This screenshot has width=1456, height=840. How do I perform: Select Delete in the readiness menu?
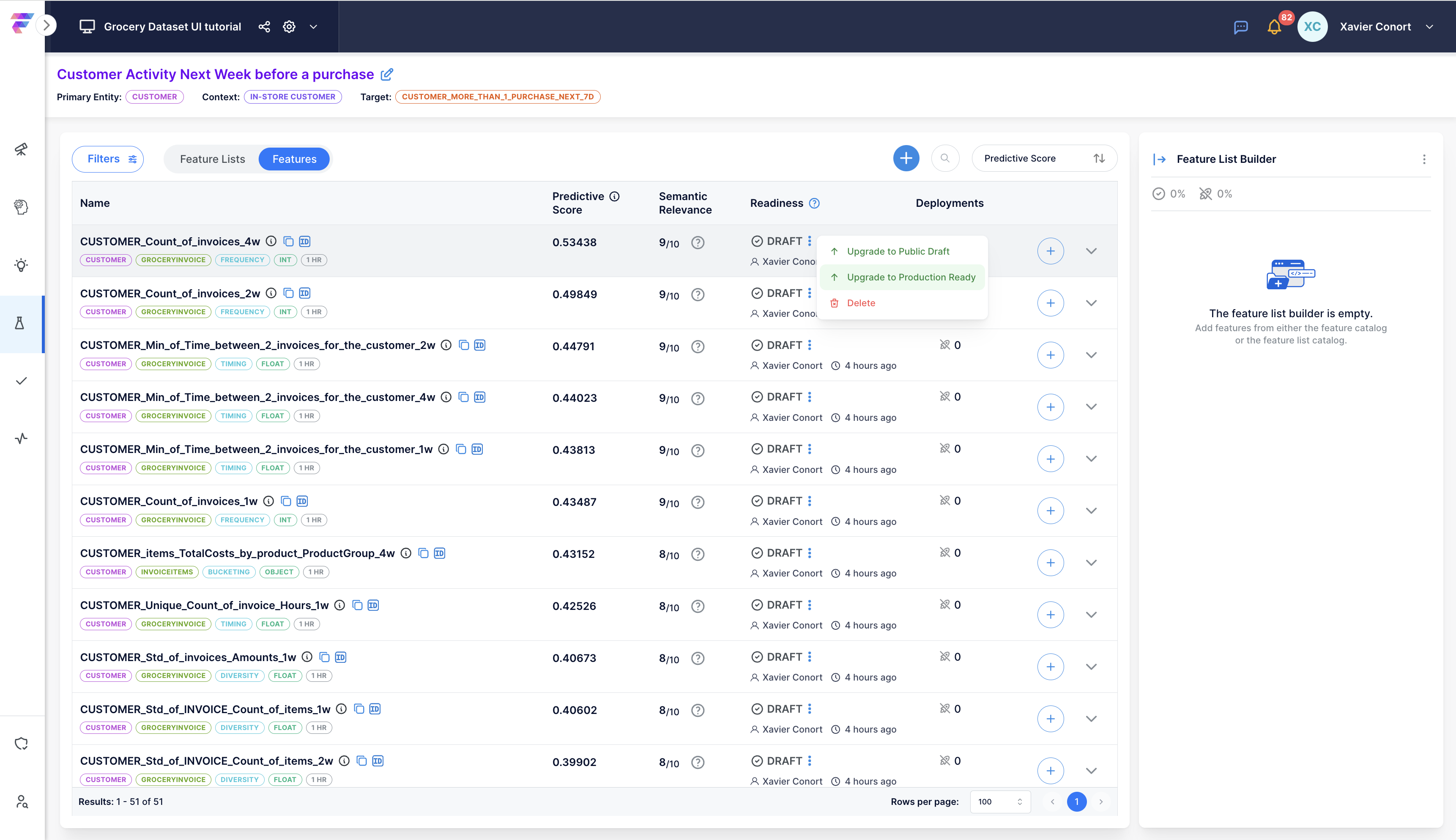point(902,303)
